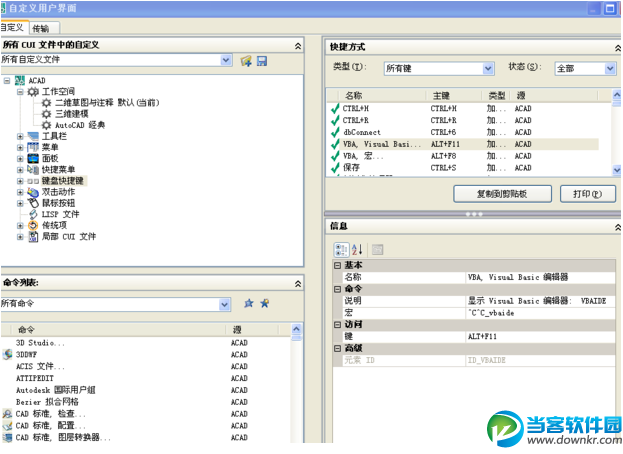Open the 类型 所有键 dropdown

click(x=488, y=69)
